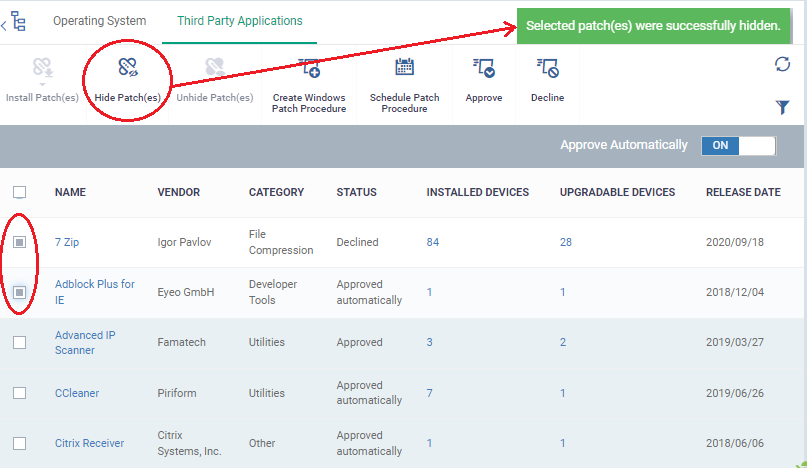Click vendor Piriform cell

coord(177,393)
